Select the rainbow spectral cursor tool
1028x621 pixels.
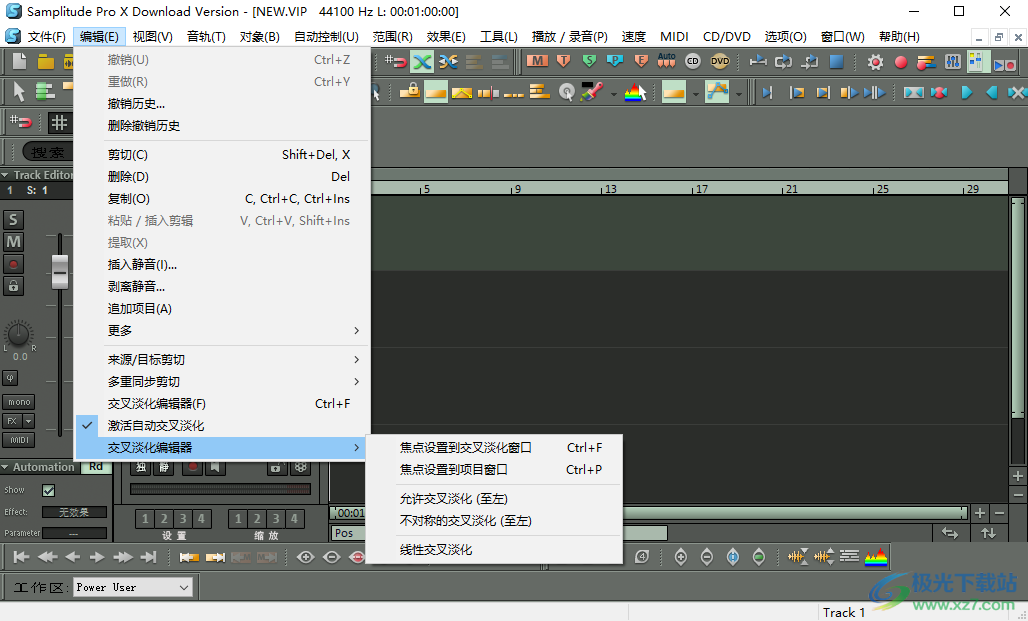click(635, 92)
